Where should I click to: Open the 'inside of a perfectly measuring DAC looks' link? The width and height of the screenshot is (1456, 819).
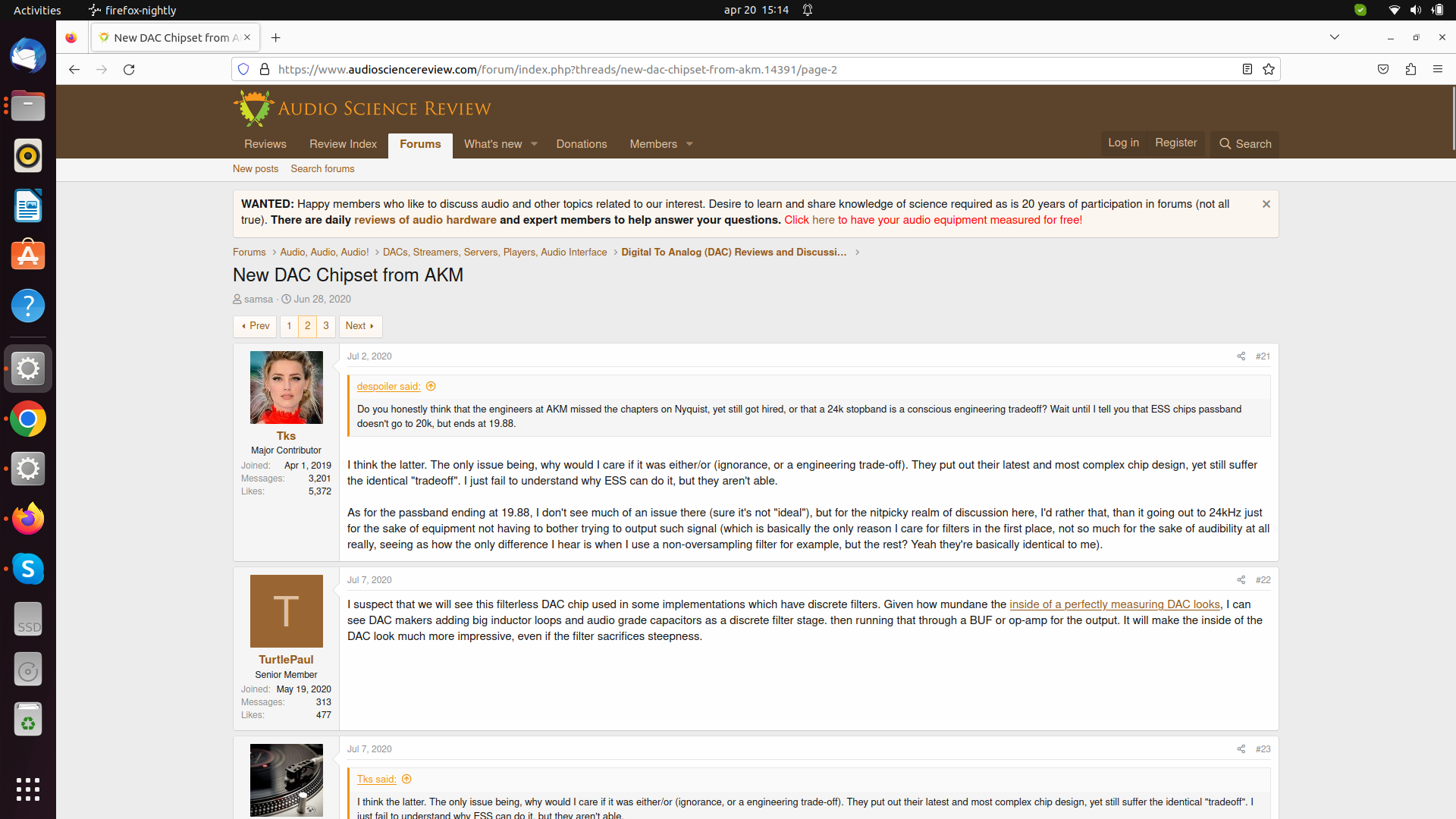(x=1114, y=604)
